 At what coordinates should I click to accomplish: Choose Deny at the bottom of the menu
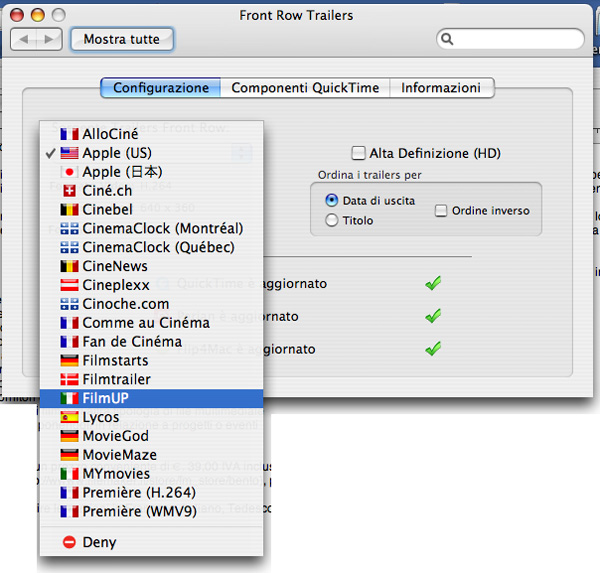pyautogui.click(x=152, y=542)
